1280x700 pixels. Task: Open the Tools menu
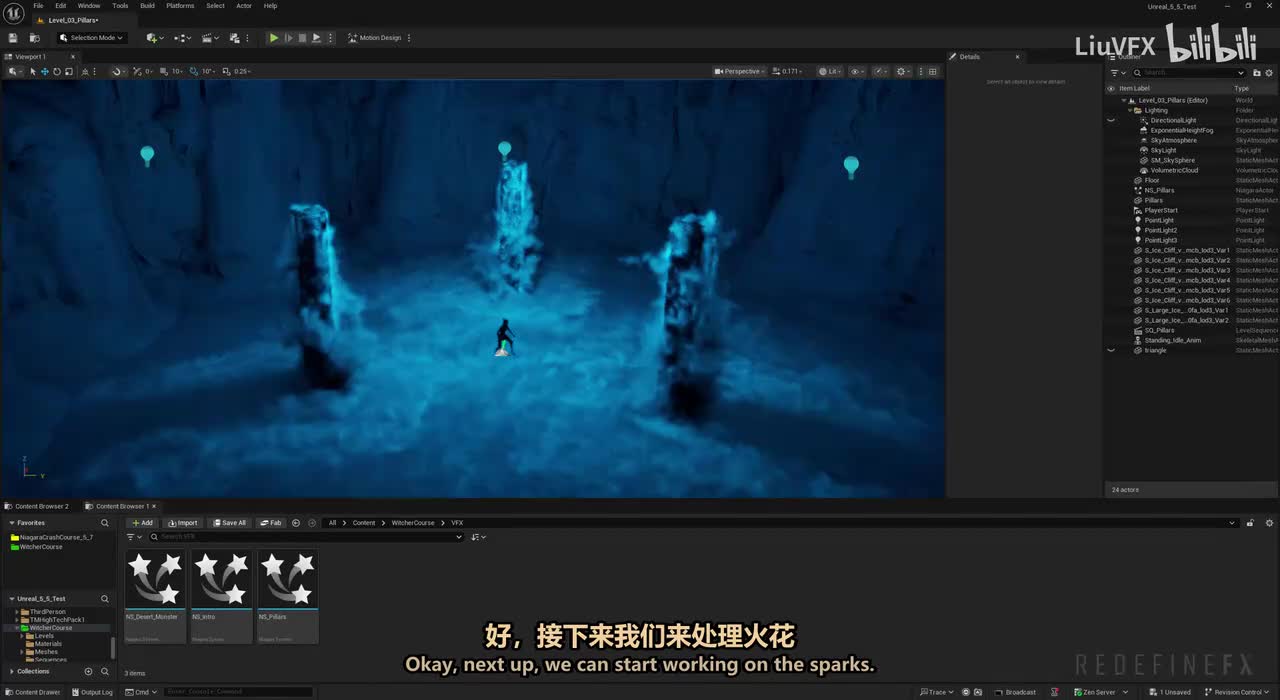pyautogui.click(x=120, y=6)
